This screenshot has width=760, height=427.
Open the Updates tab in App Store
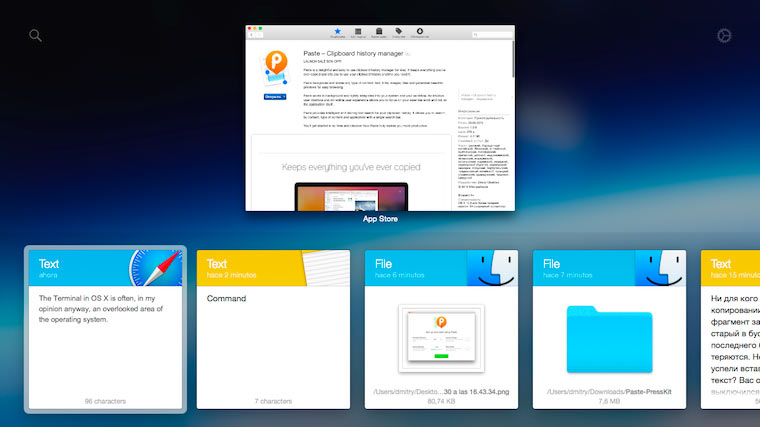[420, 32]
